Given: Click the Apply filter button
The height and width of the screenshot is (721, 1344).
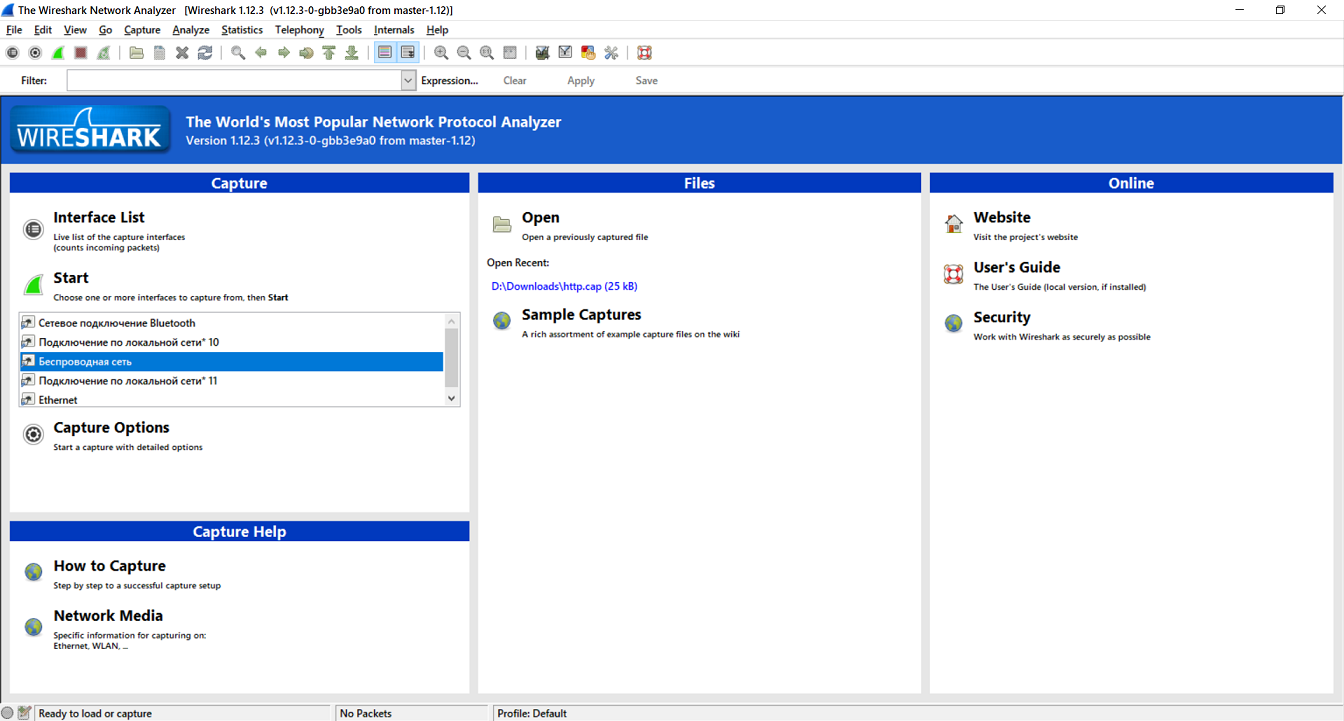Looking at the screenshot, I should click(x=581, y=80).
